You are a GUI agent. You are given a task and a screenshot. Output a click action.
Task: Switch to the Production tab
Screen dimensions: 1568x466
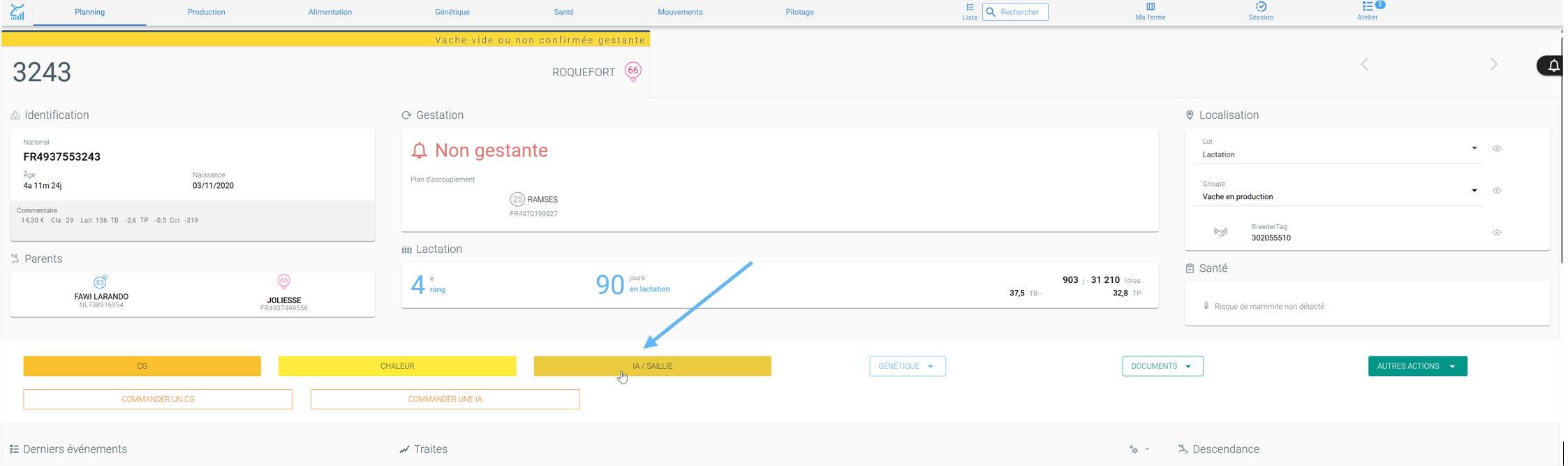click(x=207, y=12)
